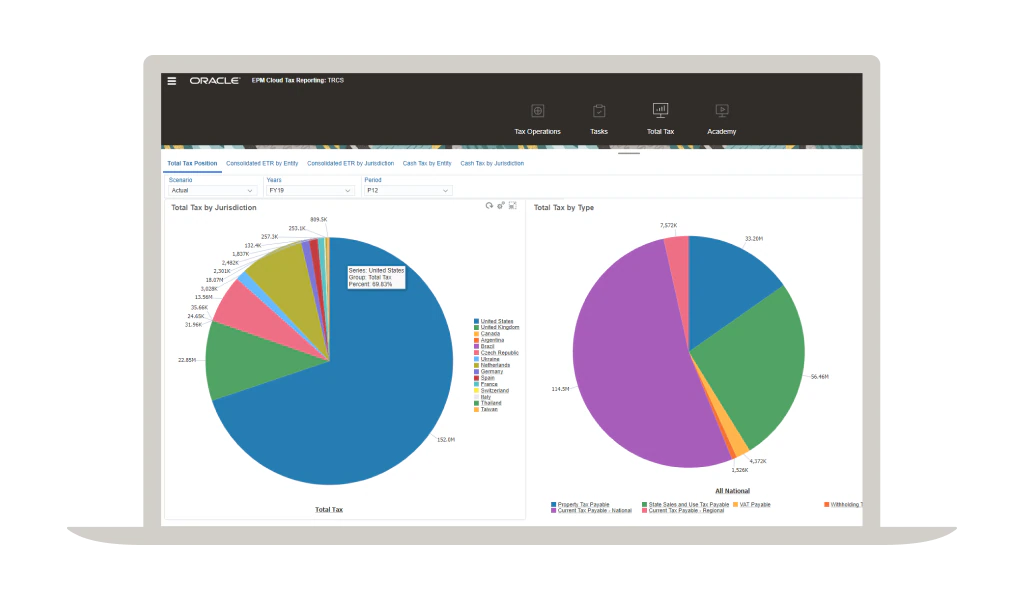The height and width of the screenshot is (600, 1024).
Task: Open the Total Tax dashboard icon
Action: [660, 110]
